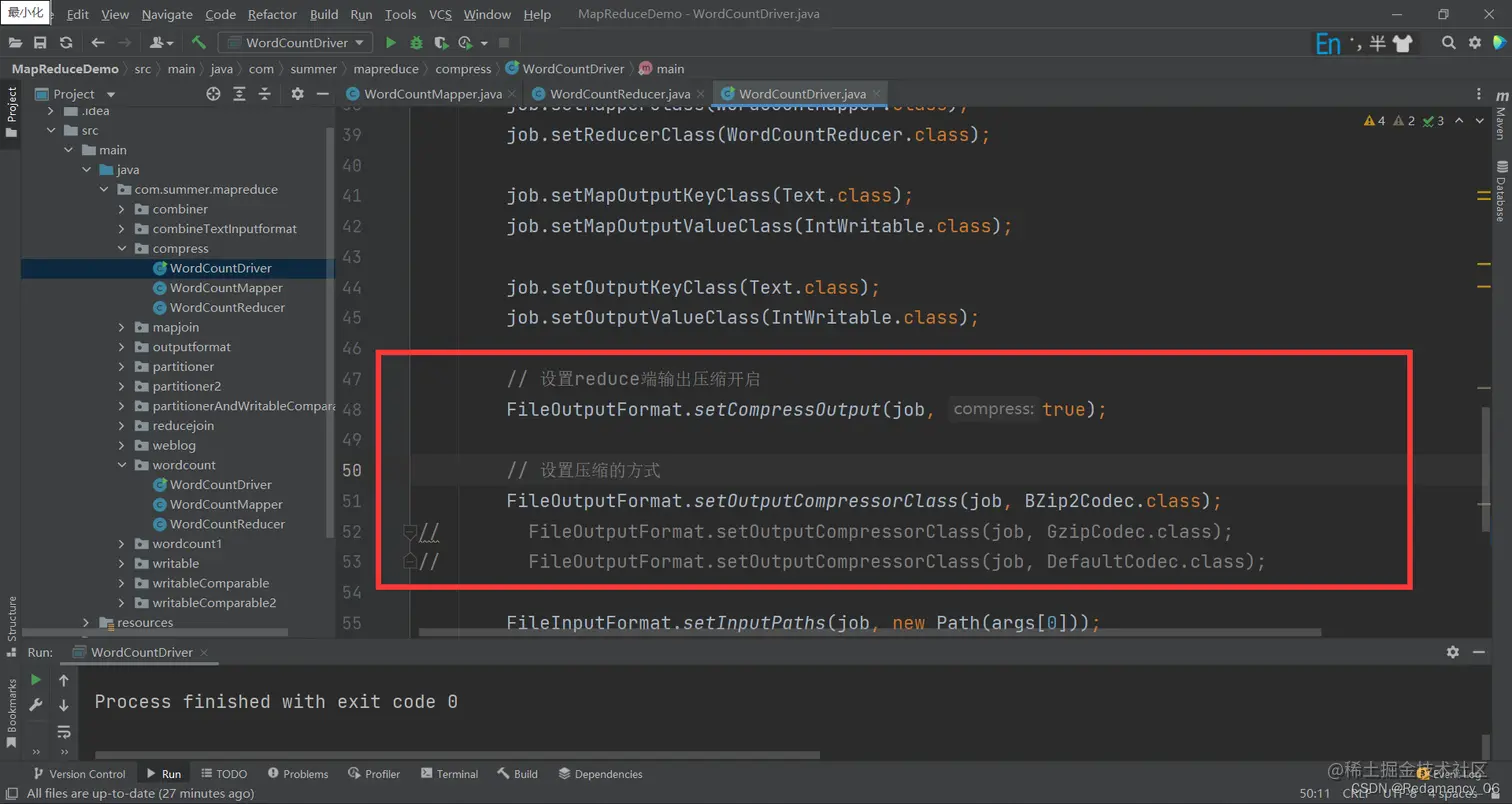
Task: Open IDE settings gear at top right
Action: [1474, 43]
